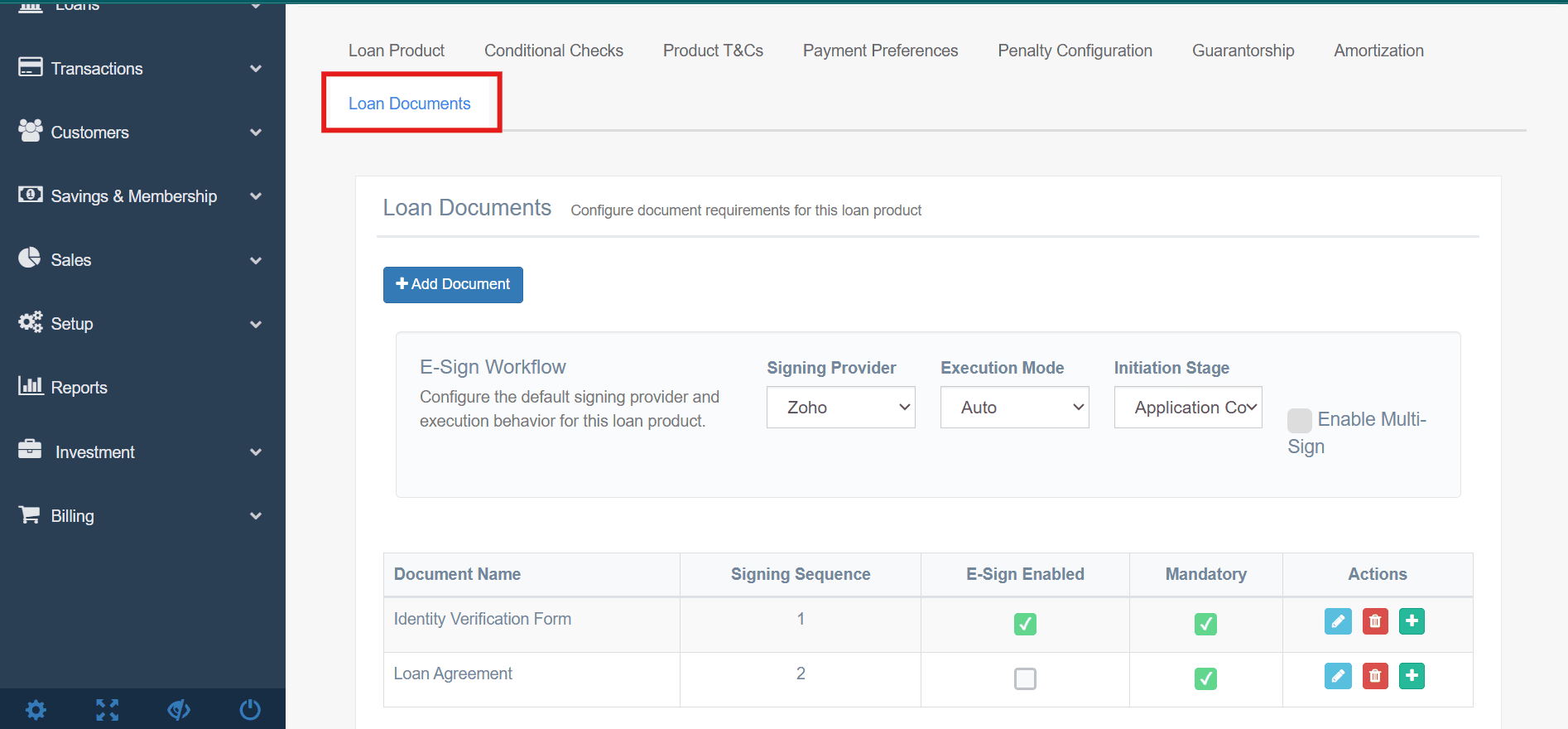1568x729 pixels.
Task: Expand the Sales menu chevron
Action: [256, 260]
